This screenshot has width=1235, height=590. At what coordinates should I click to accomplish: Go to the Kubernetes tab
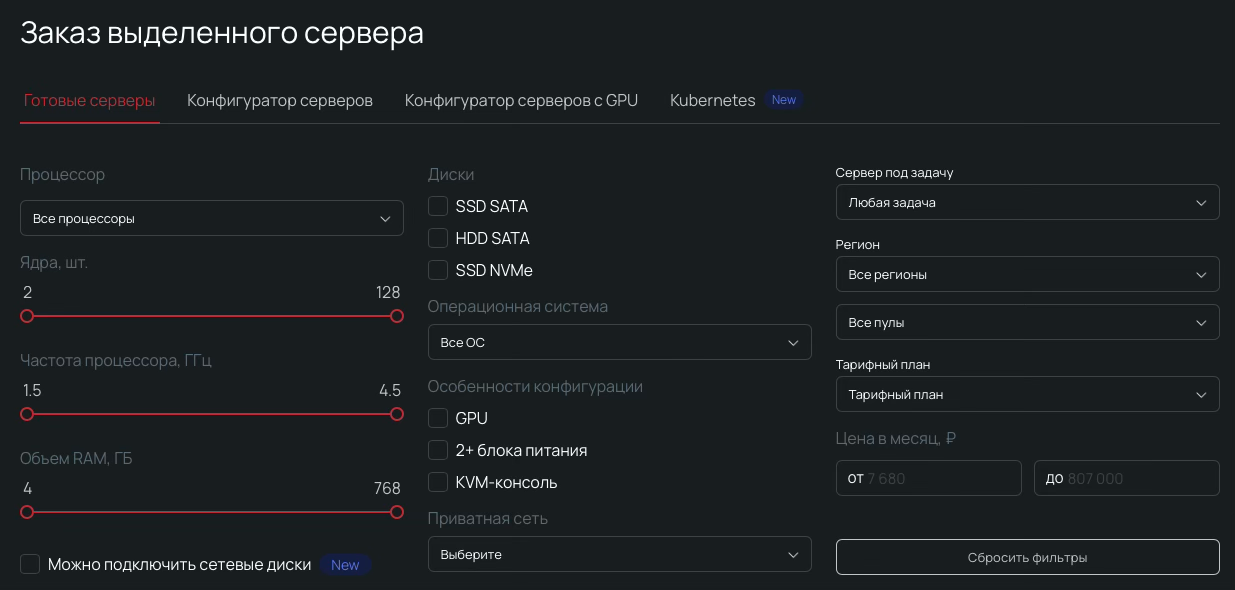point(713,101)
